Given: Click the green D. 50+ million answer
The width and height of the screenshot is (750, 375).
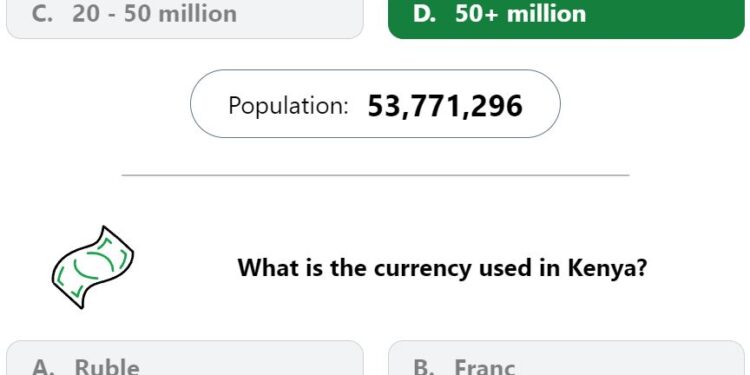Looking at the screenshot, I should (566, 19).
